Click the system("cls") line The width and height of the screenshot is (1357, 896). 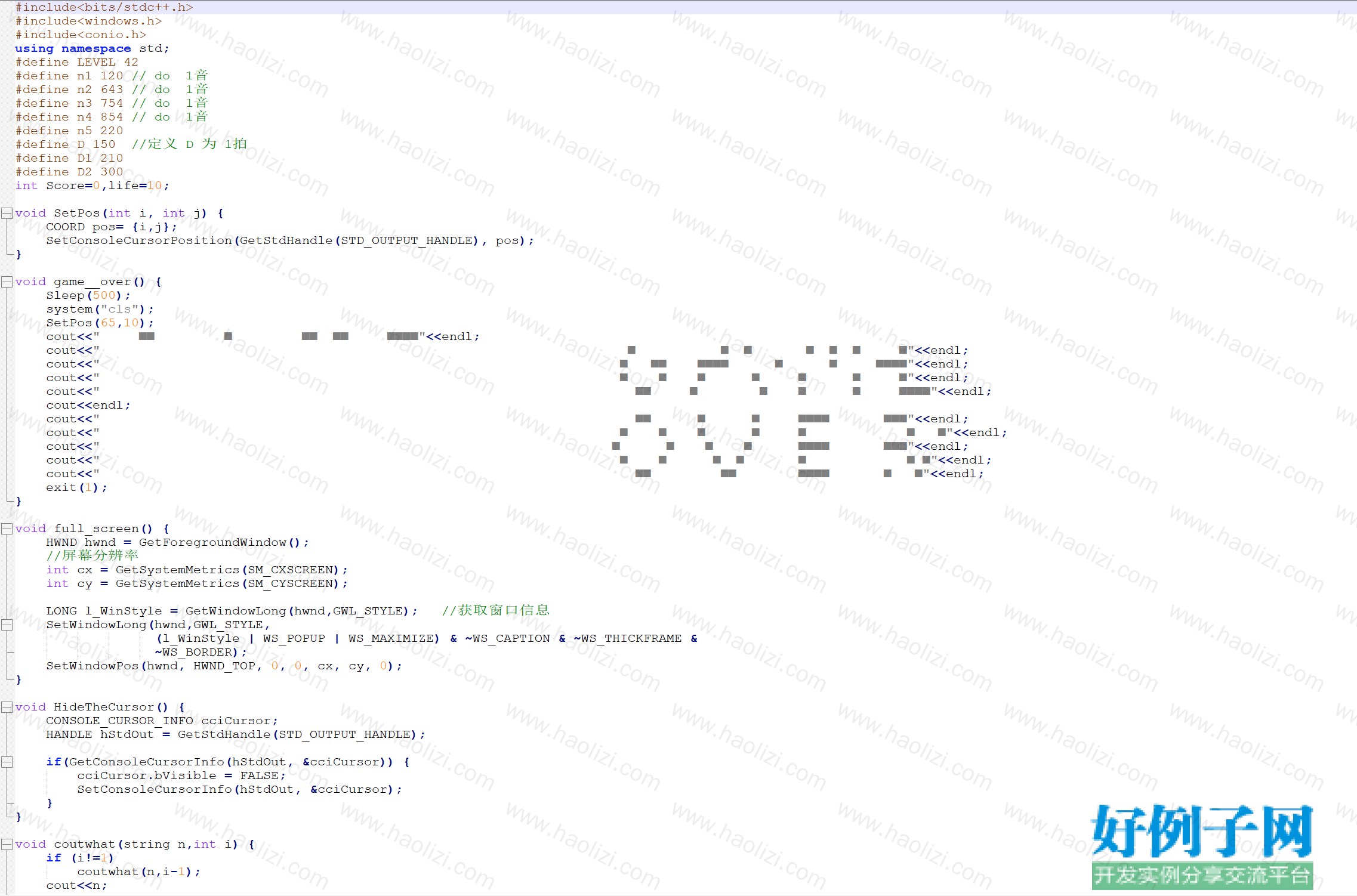click(x=100, y=309)
